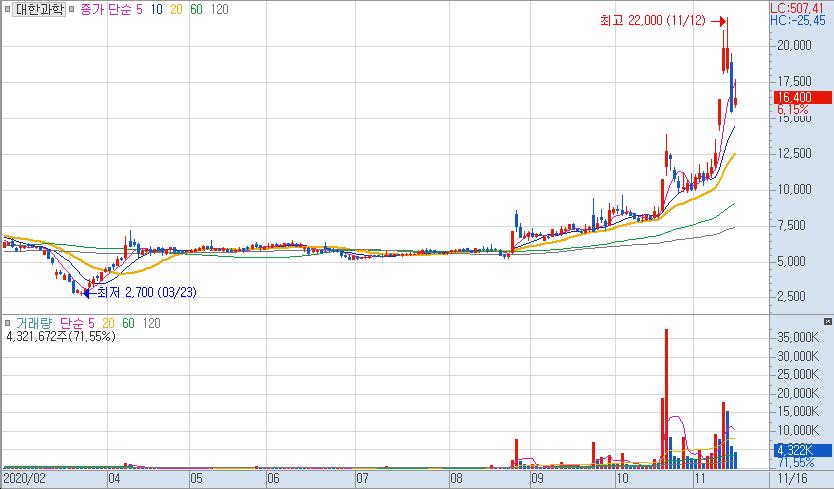Click the small square before 거래량
The image size is (834, 489).
(7, 323)
